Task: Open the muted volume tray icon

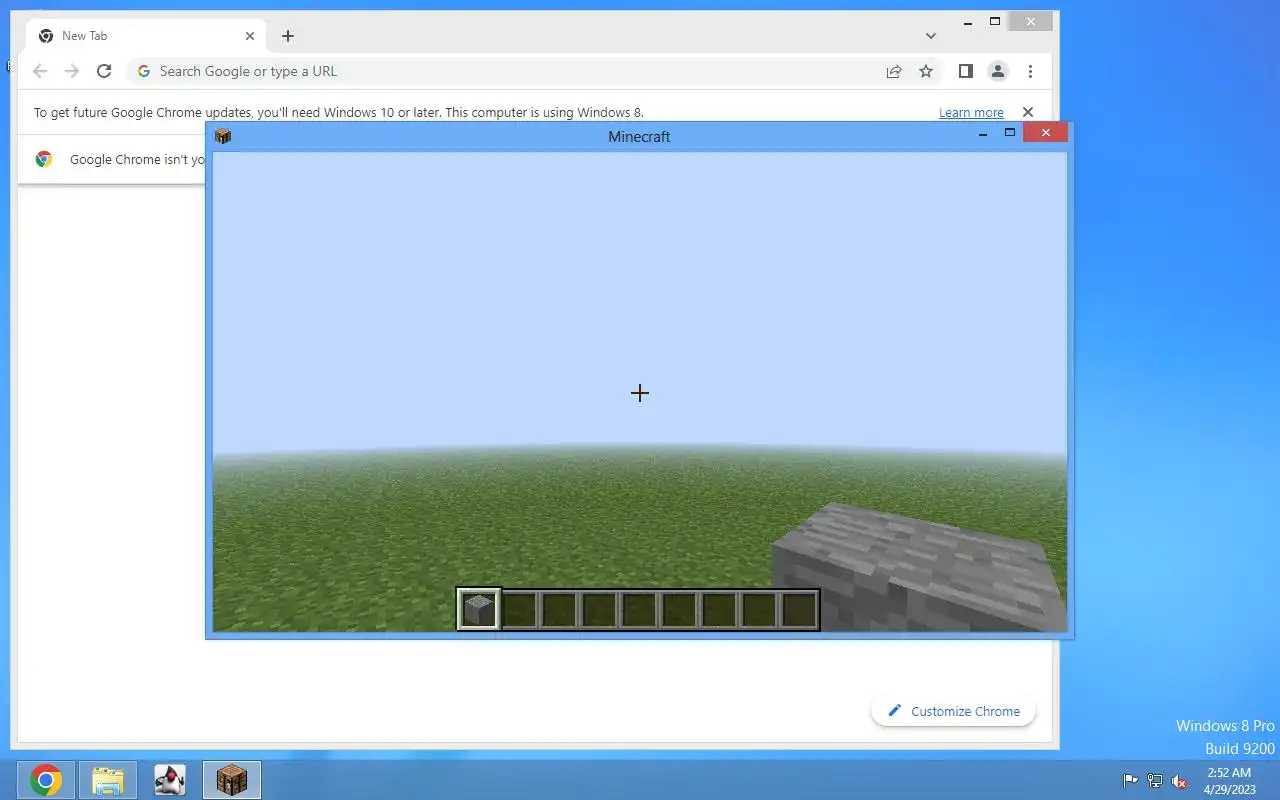Action: [x=1180, y=781]
